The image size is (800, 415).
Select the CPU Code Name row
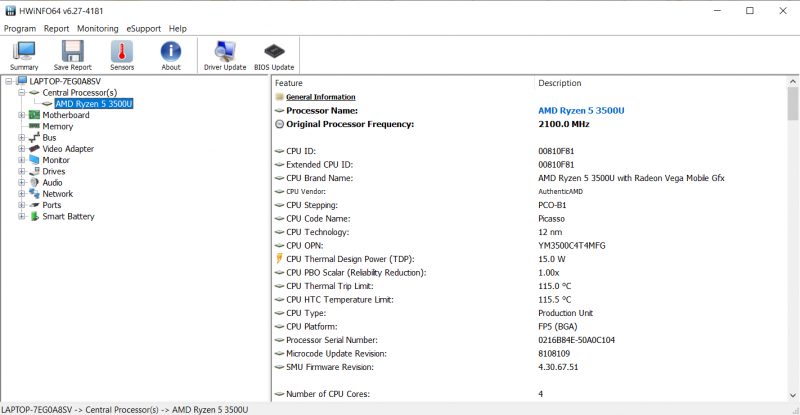pyautogui.click(x=317, y=218)
